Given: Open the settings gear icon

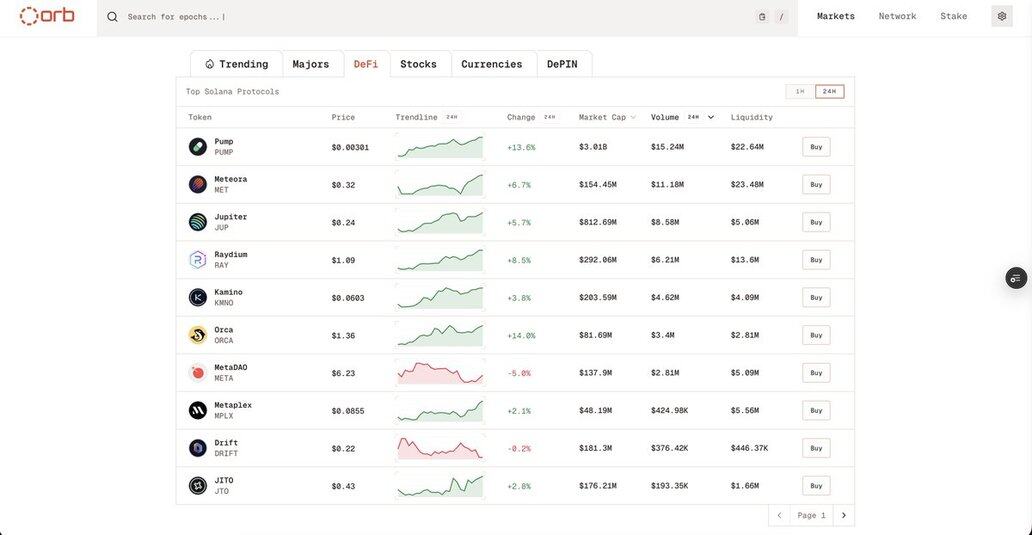Looking at the screenshot, I should (1001, 16).
